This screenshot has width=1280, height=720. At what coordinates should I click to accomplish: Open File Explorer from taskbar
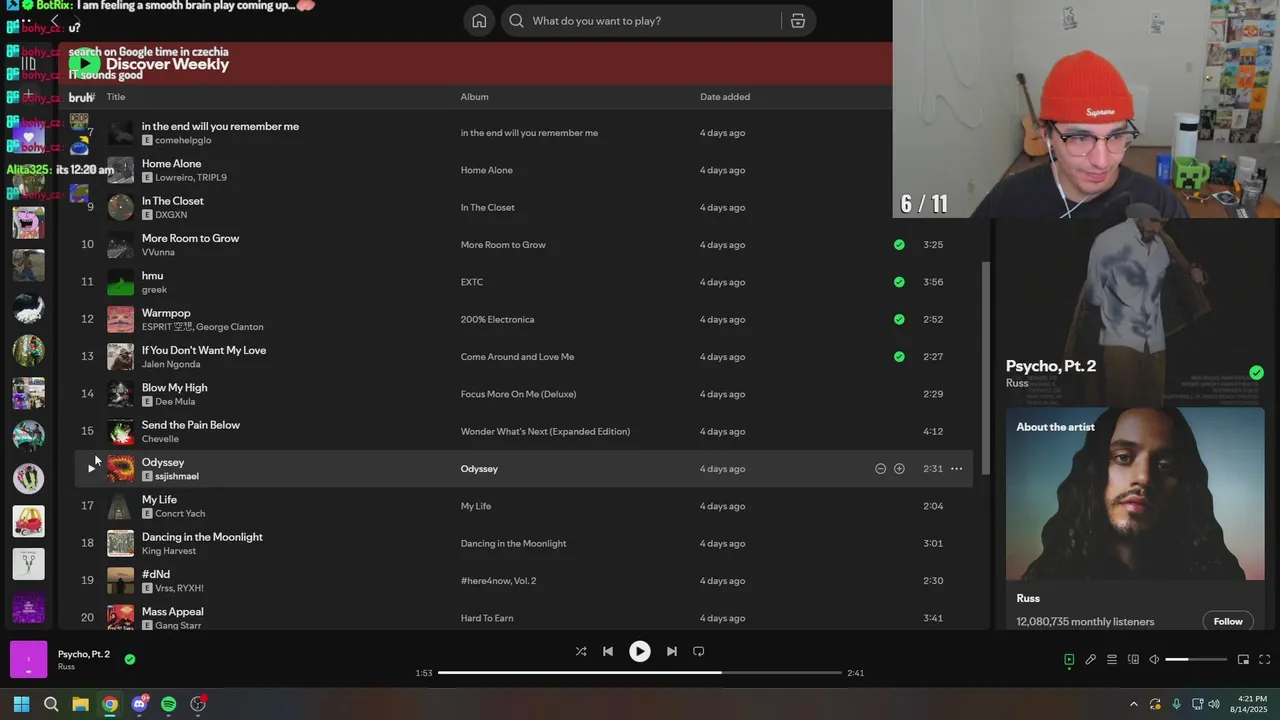point(80,704)
